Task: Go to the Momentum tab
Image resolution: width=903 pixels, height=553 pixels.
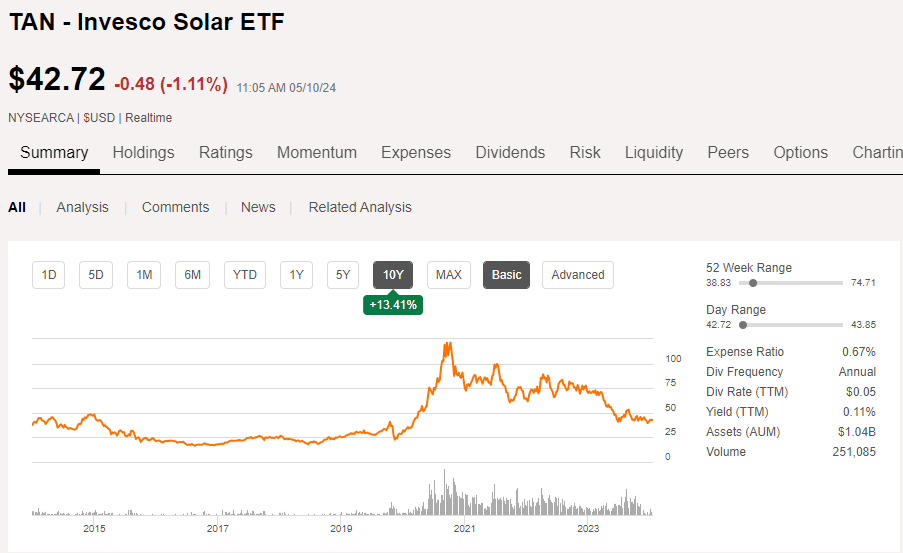Action: 316,152
